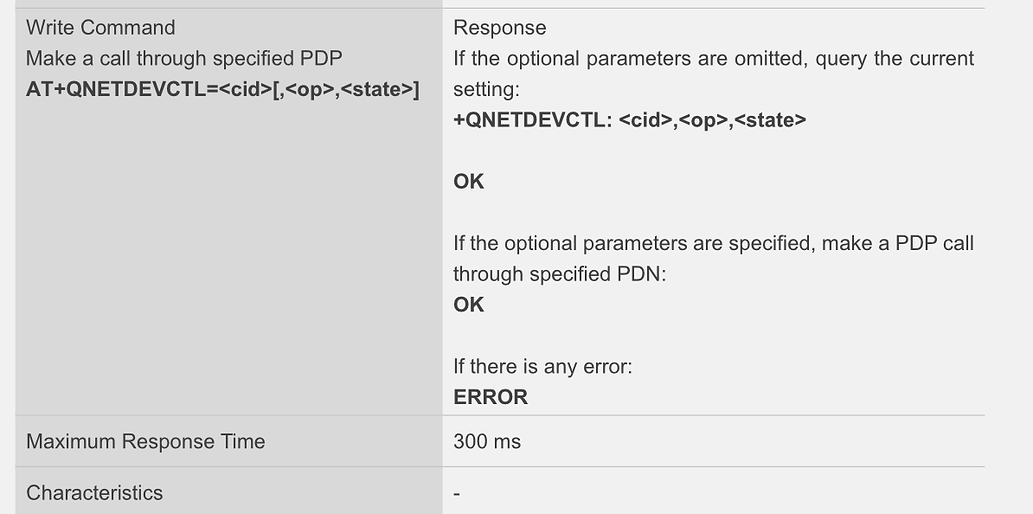Click the "Characteristics" row label
Image resolution: width=1033 pixels, height=514 pixels.
[94, 493]
